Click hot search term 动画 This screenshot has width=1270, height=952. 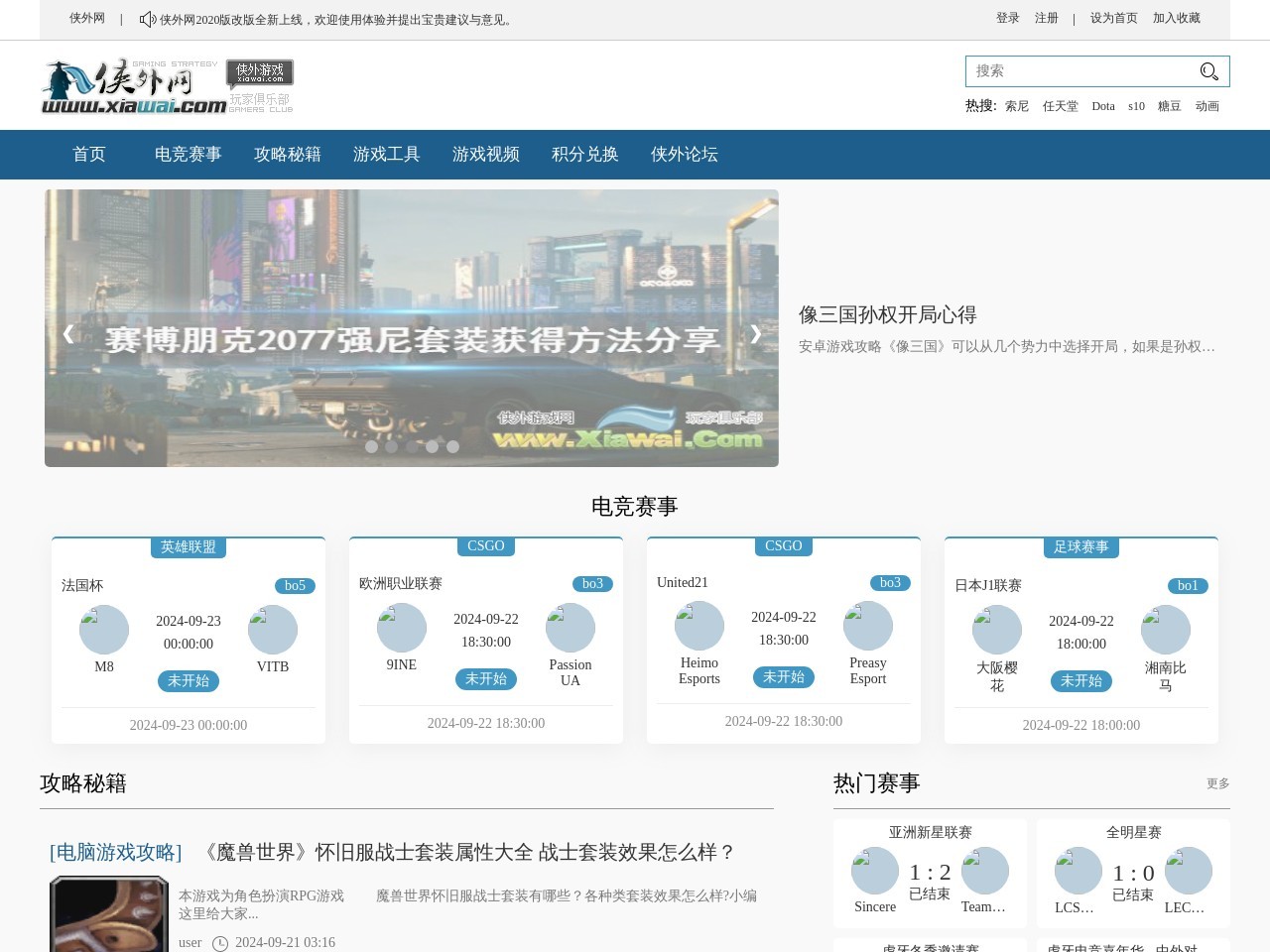click(x=1207, y=106)
